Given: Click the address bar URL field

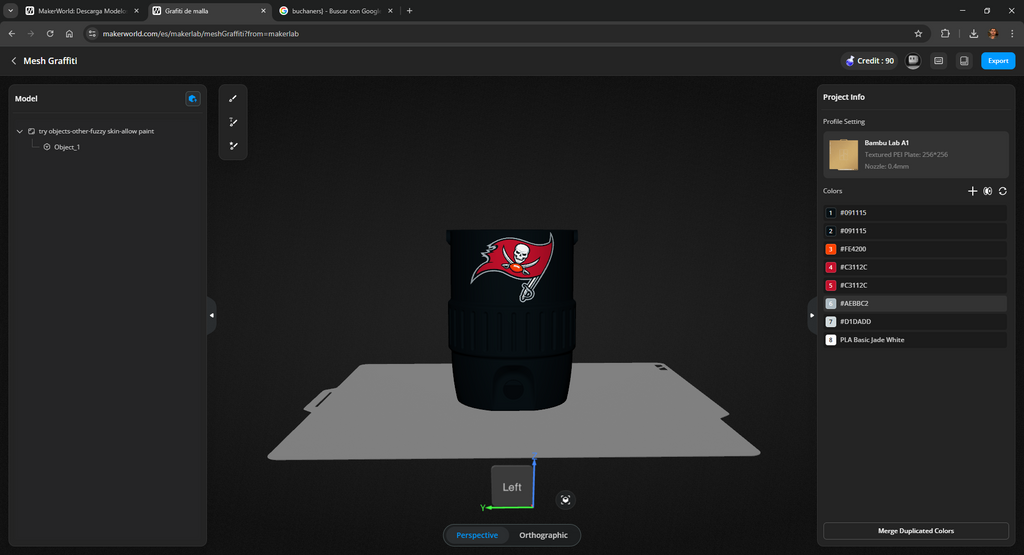Looking at the screenshot, I should pyautogui.click(x=503, y=33).
